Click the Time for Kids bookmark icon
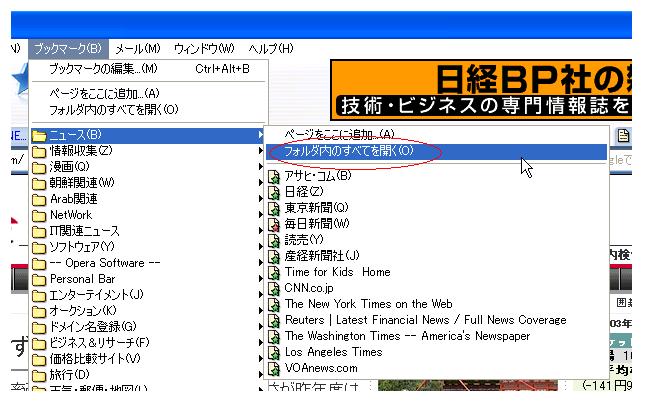The height and width of the screenshot is (403, 647). pos(274,273)
